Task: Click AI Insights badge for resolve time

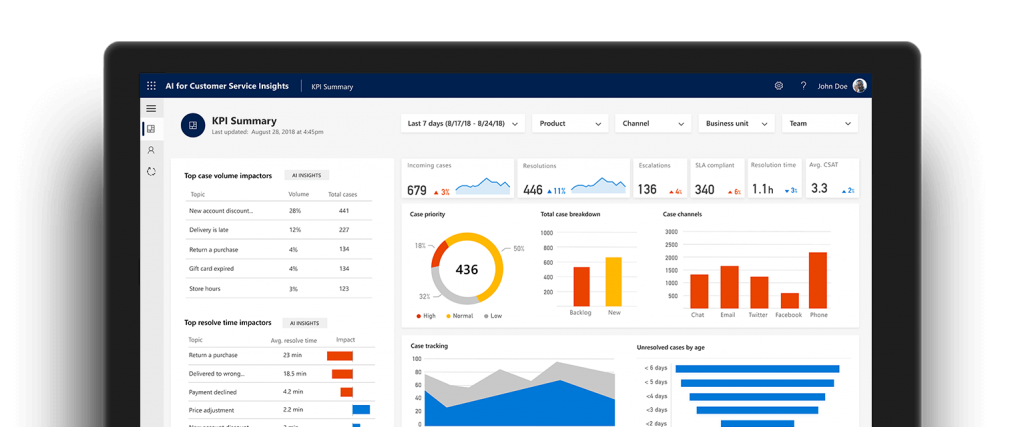Action: pos(304,323)
